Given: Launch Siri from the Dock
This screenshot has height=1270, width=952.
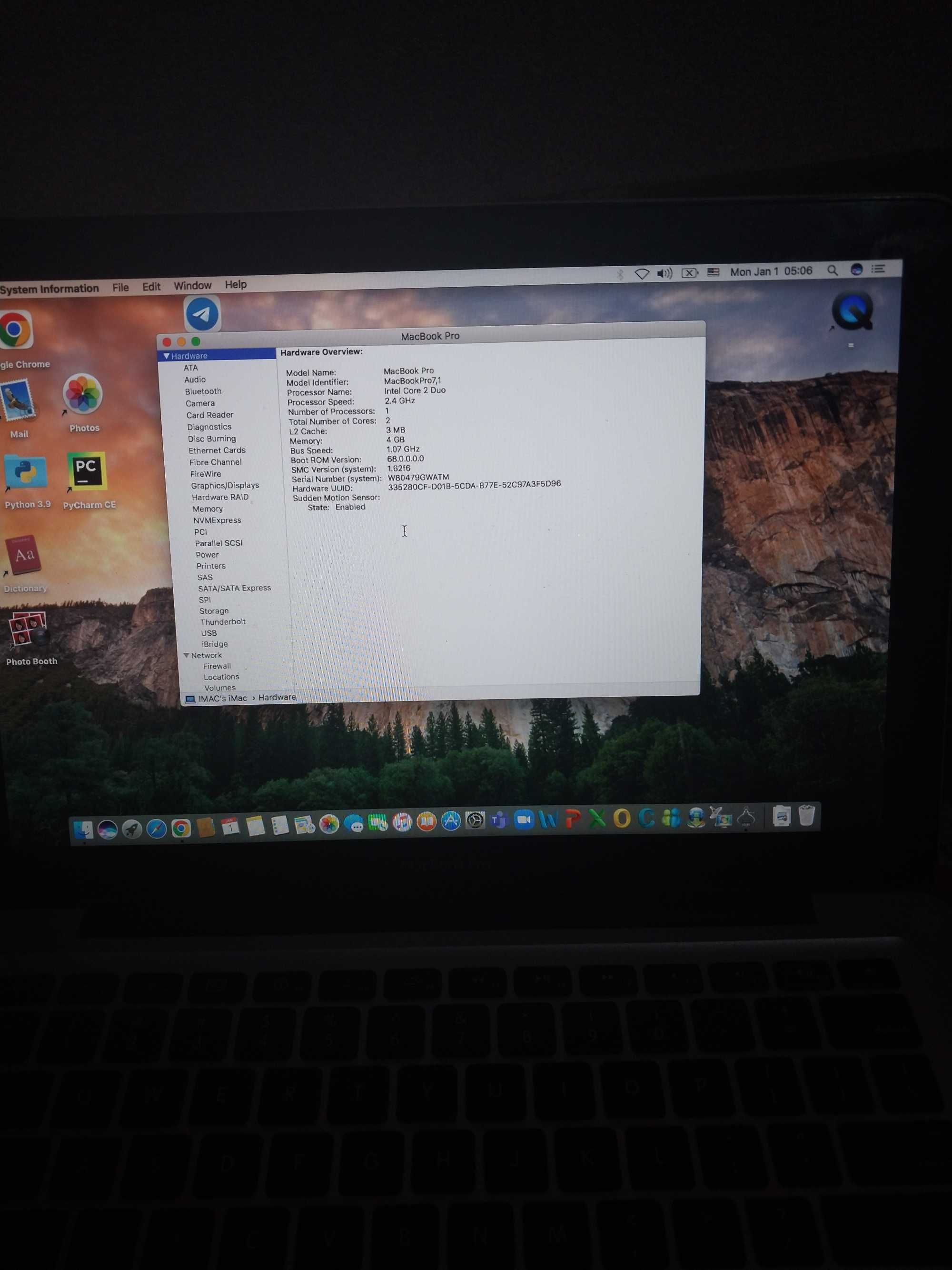Looking at the screenshot, I should [x=108, y=829].
